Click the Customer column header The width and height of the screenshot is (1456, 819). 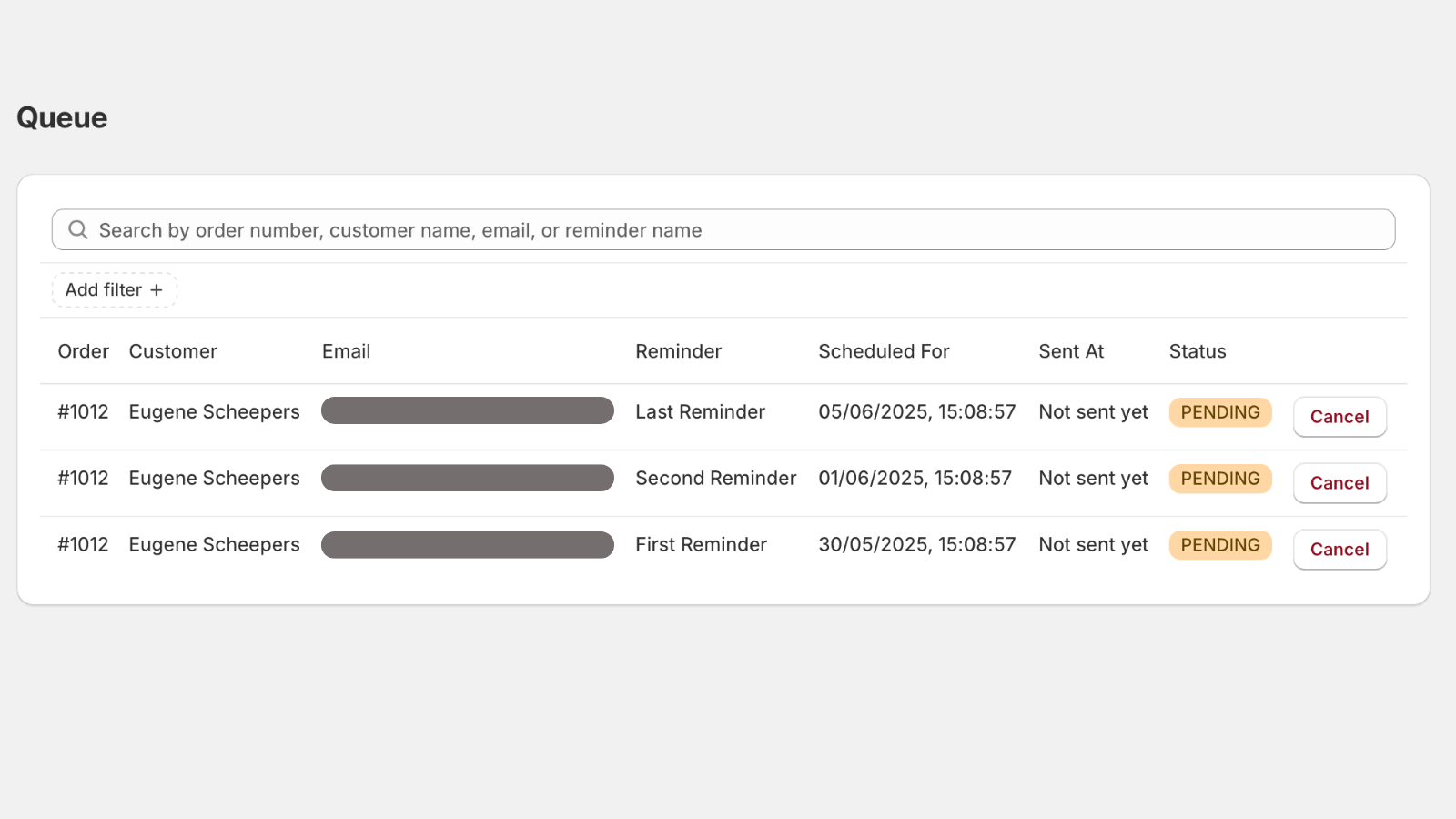point(173,351)
